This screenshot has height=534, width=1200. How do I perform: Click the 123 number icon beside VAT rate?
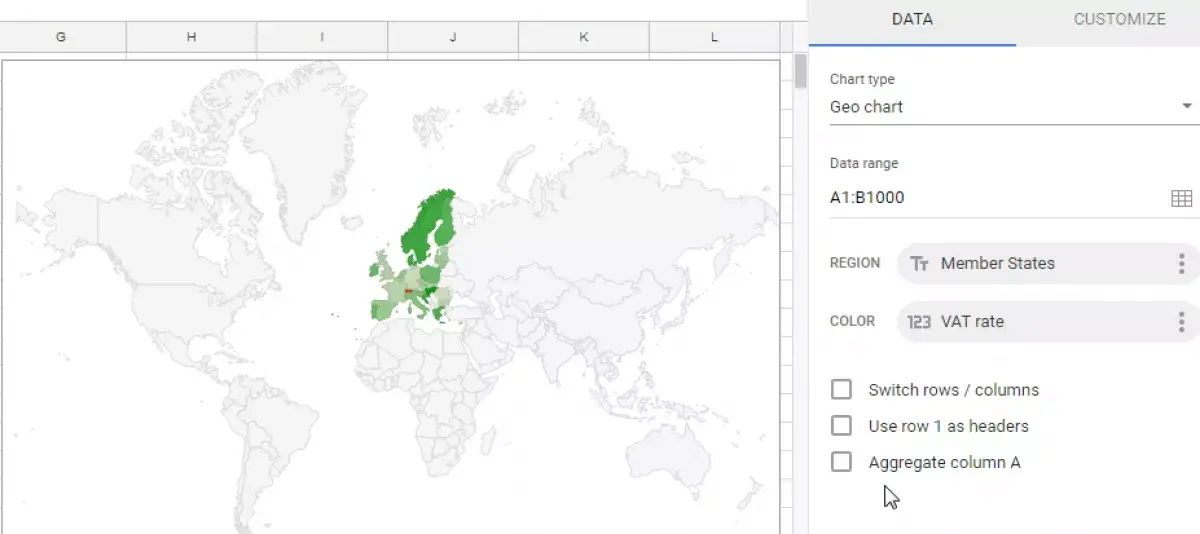pos(919,322)
